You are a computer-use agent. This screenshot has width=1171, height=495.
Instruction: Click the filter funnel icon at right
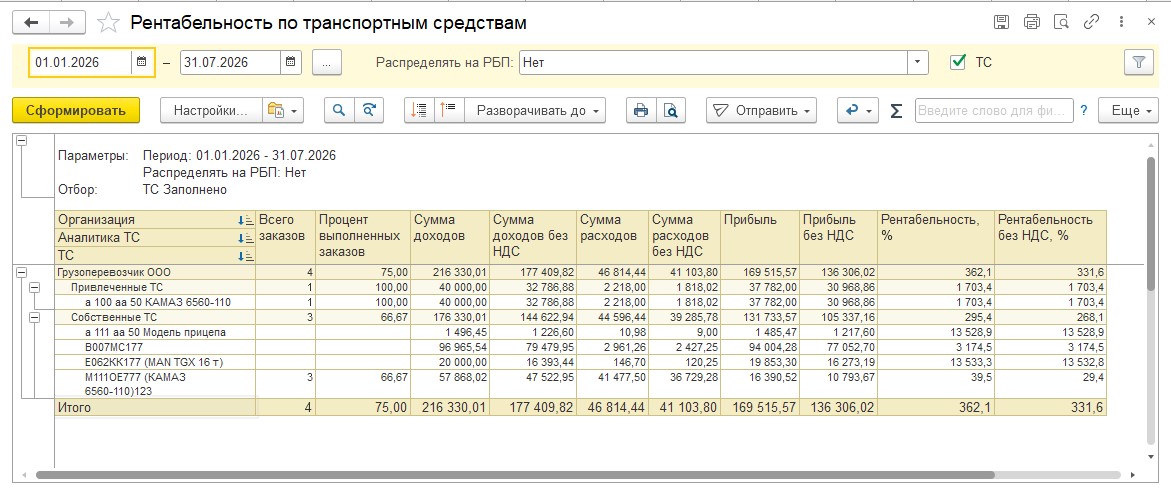[x=1138, y=63]
